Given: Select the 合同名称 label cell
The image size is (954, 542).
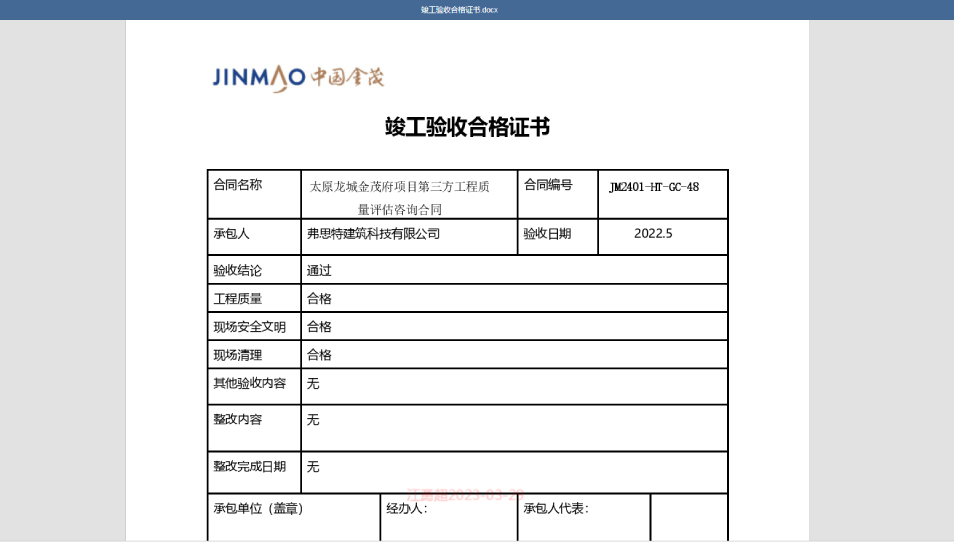Looking at the screenshot, I should (x=238, y=185).
